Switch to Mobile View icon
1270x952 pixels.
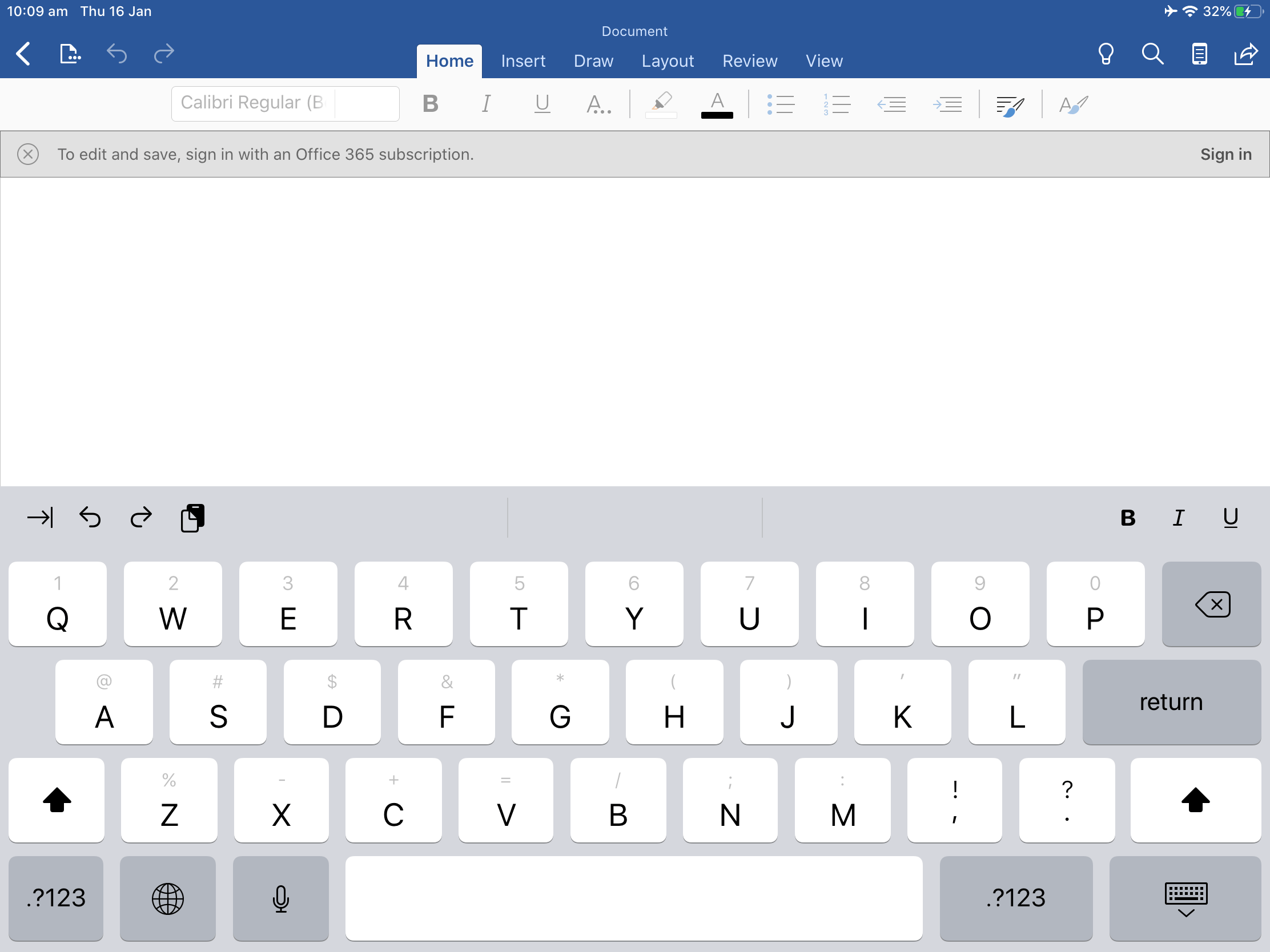point(1199,54)
